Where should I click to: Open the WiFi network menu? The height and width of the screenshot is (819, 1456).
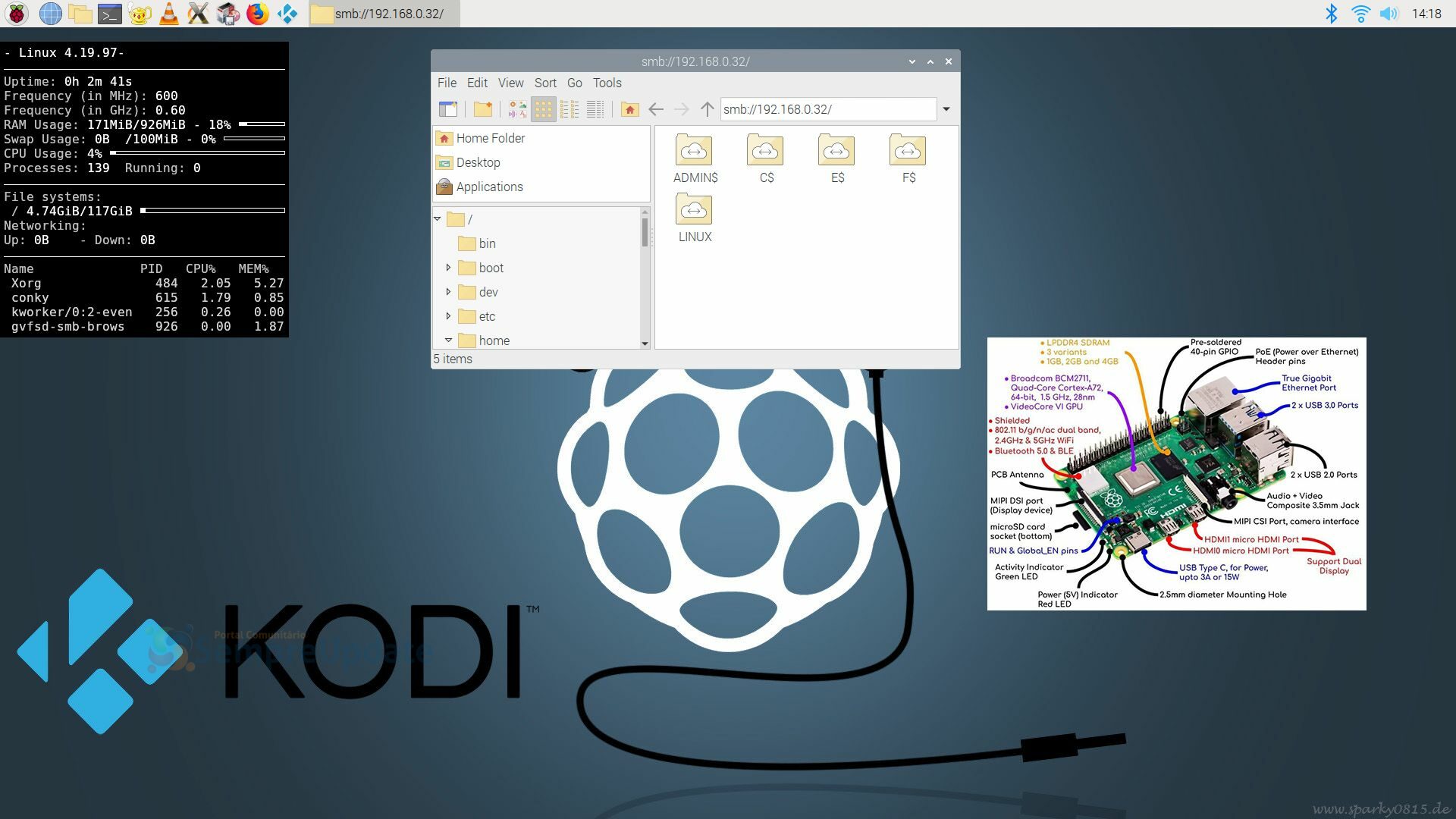[x=1360, y=13]
